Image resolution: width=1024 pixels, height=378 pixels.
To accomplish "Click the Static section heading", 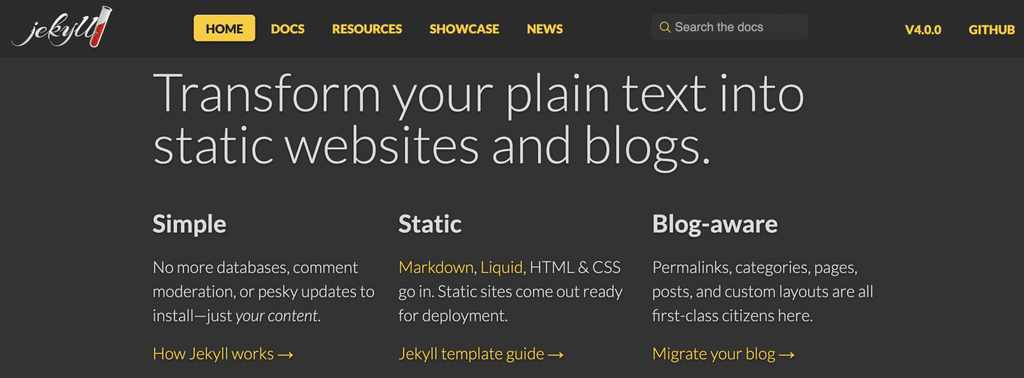I will click(430, 224).
